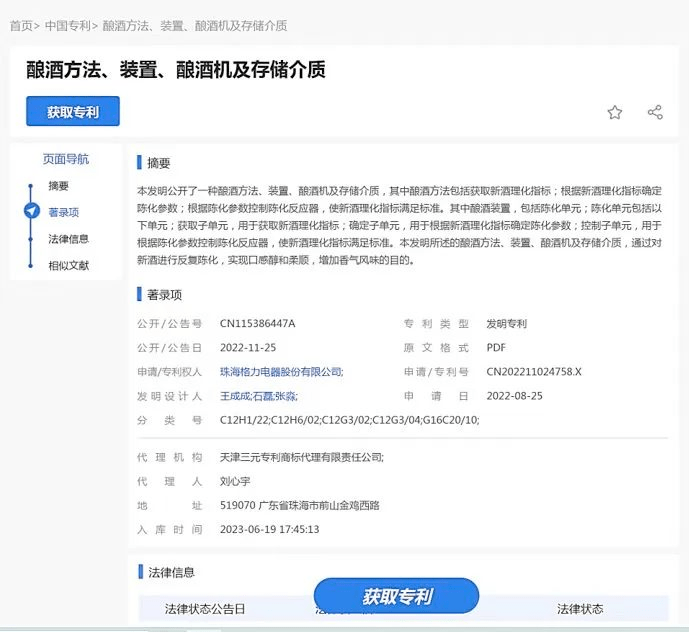
Task: Open 中国专利 breadcrumb link
Action: coord(68,26)
